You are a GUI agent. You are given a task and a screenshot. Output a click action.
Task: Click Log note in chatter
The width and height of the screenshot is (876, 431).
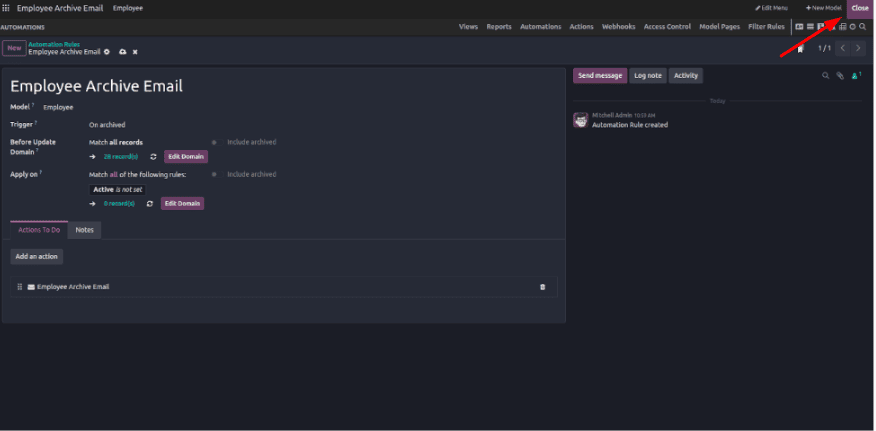pyautogui.click(x=648, y=76)
